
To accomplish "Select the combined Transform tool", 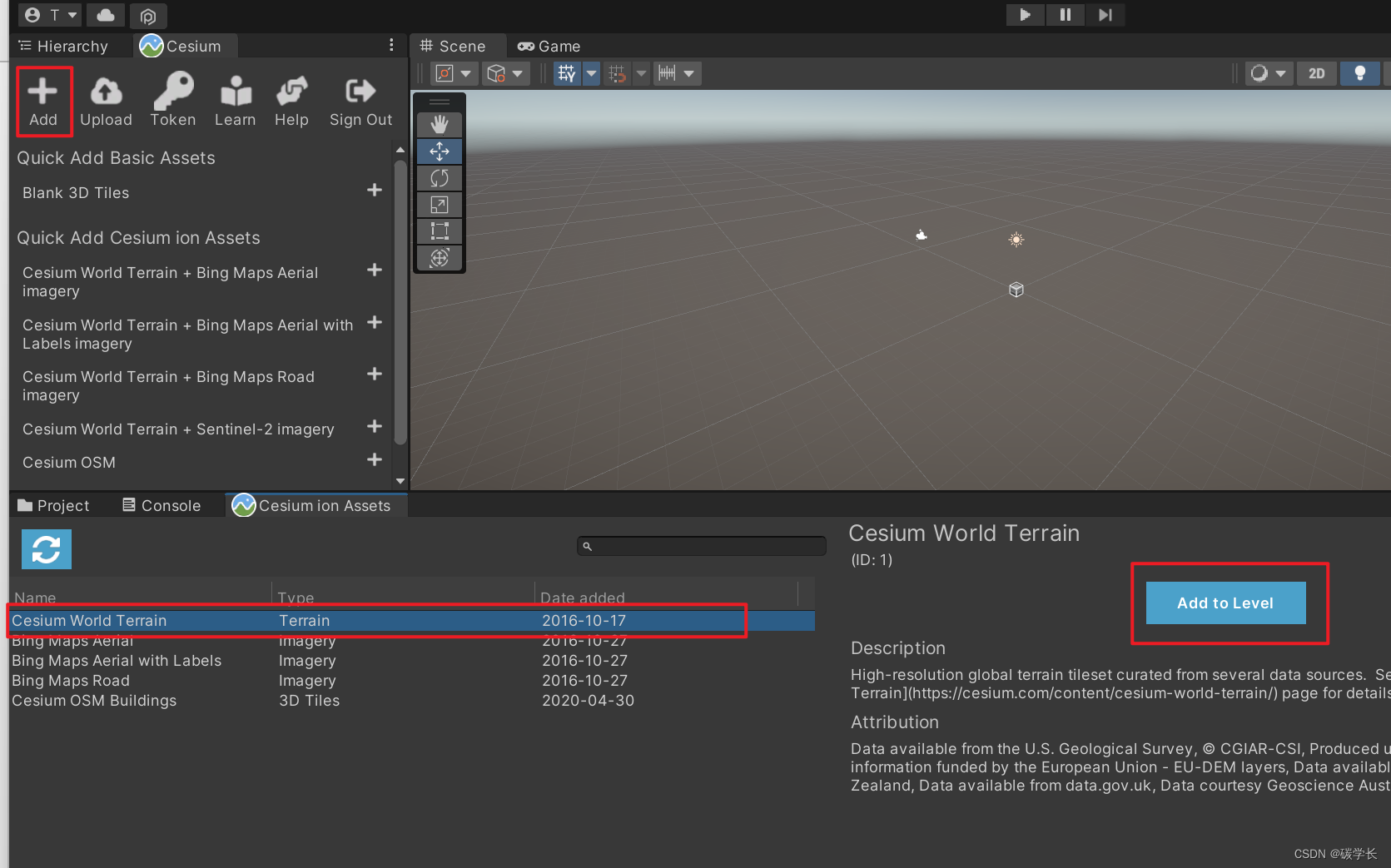I will click(x=440, y=258).
